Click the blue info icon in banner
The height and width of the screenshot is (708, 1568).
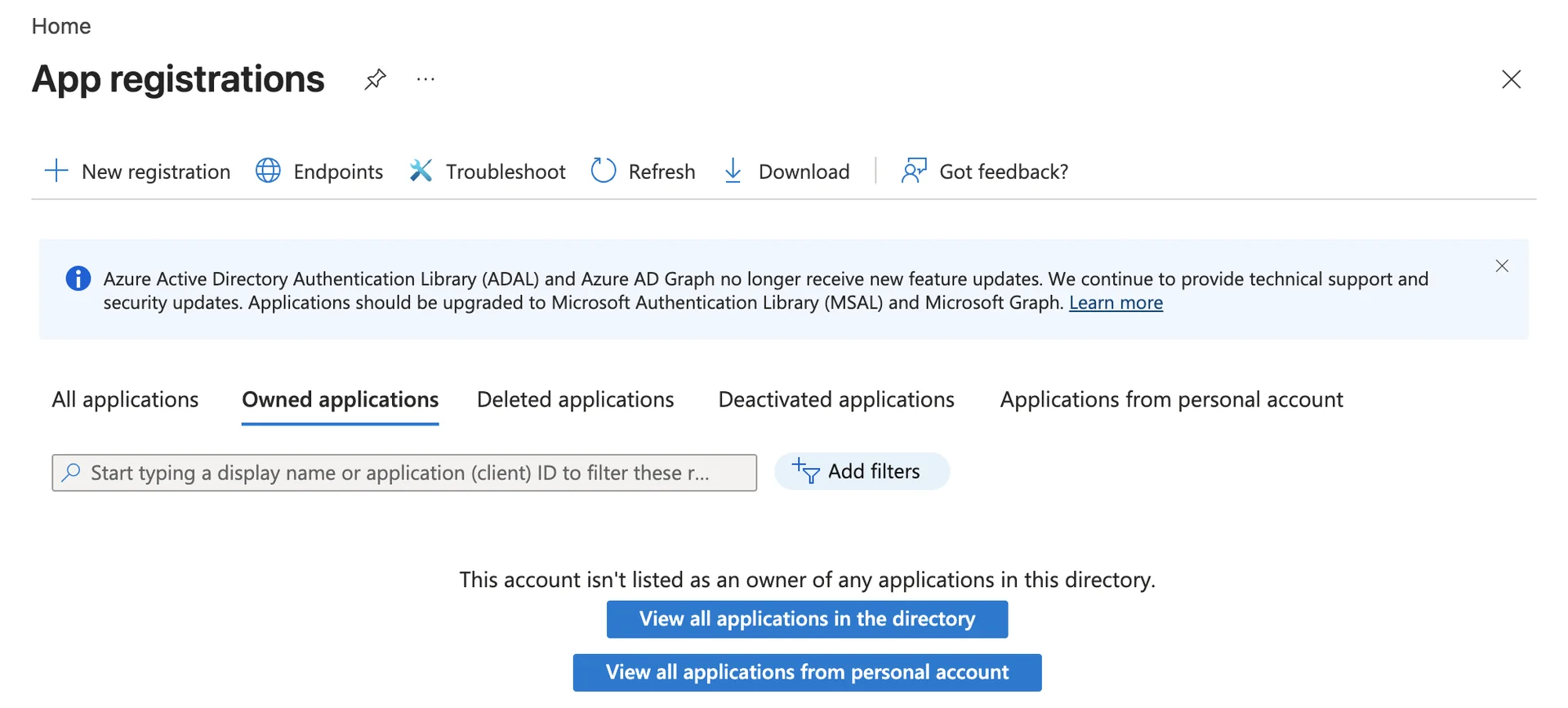click(x=78, y=278)
